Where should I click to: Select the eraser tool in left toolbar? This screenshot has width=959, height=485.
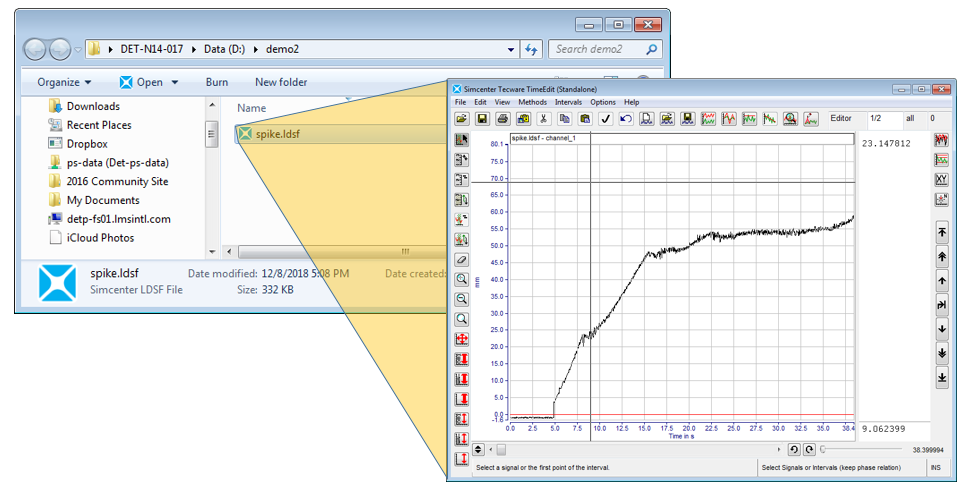[x=461, y=259]
